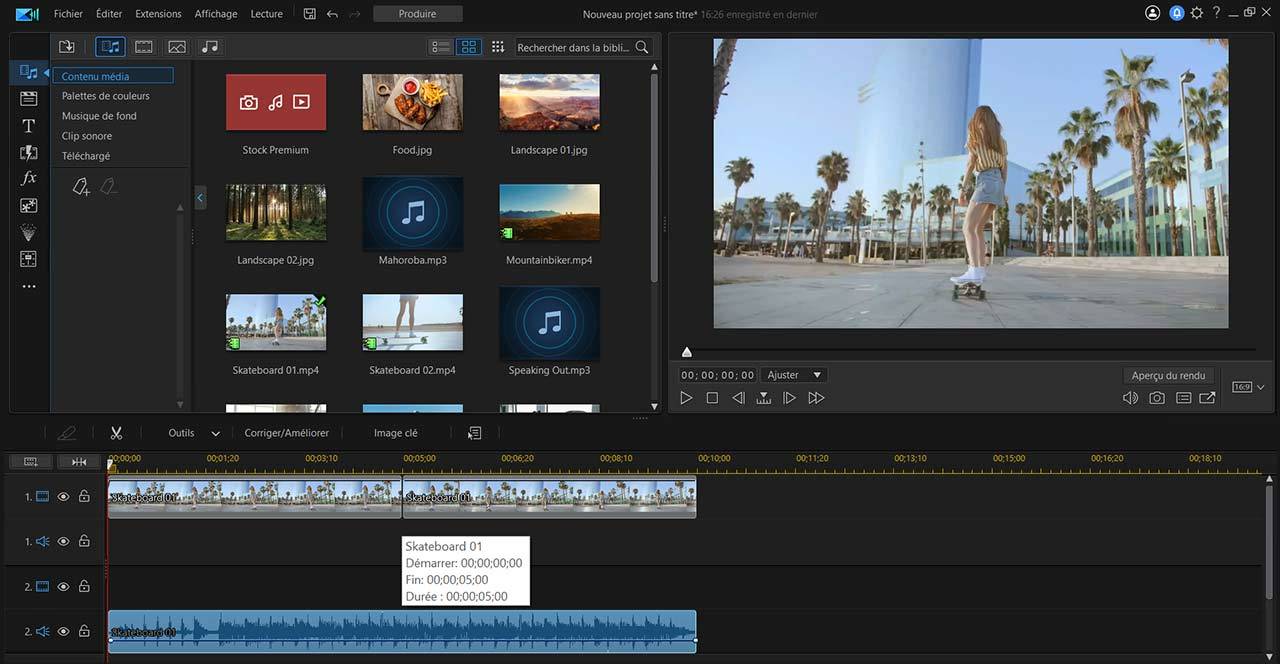This screenshot has width=1280, height=664.
Task: Lock video track 2 with padlock icon
Action: coord(84,587)
